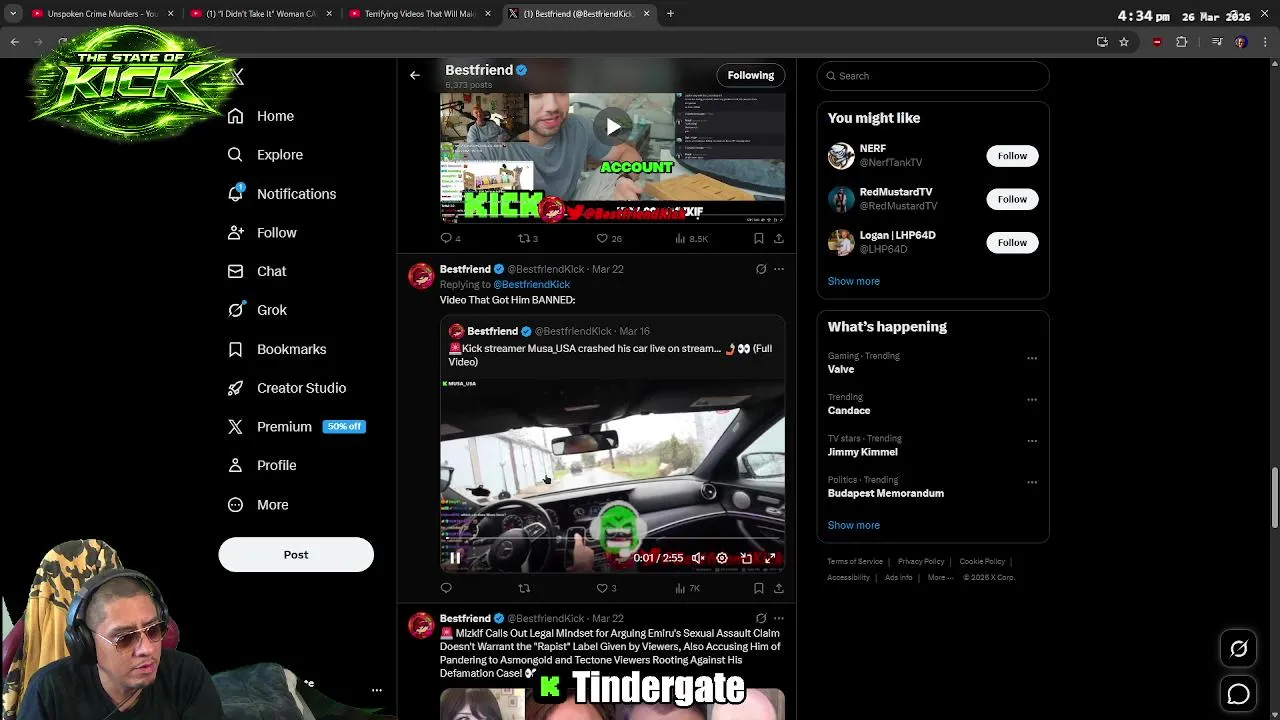1280x720 pixels.
Task: Share the Video That Got Him BANNED post
Action: [779, 588]
